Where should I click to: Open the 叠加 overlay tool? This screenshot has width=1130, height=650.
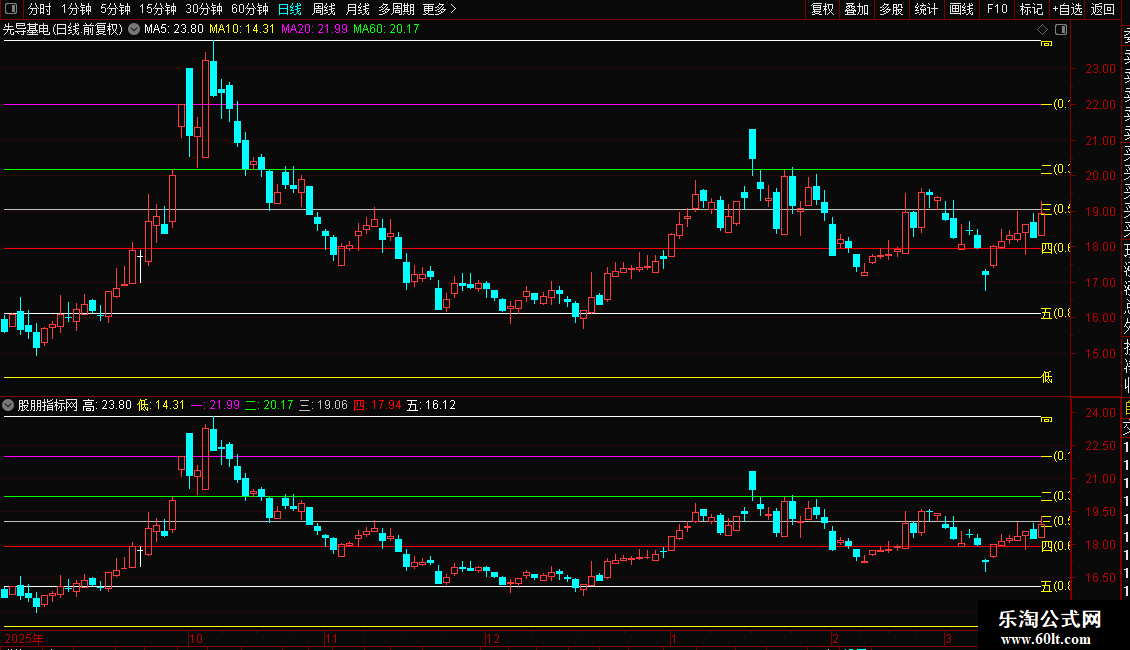click(857, 9)
